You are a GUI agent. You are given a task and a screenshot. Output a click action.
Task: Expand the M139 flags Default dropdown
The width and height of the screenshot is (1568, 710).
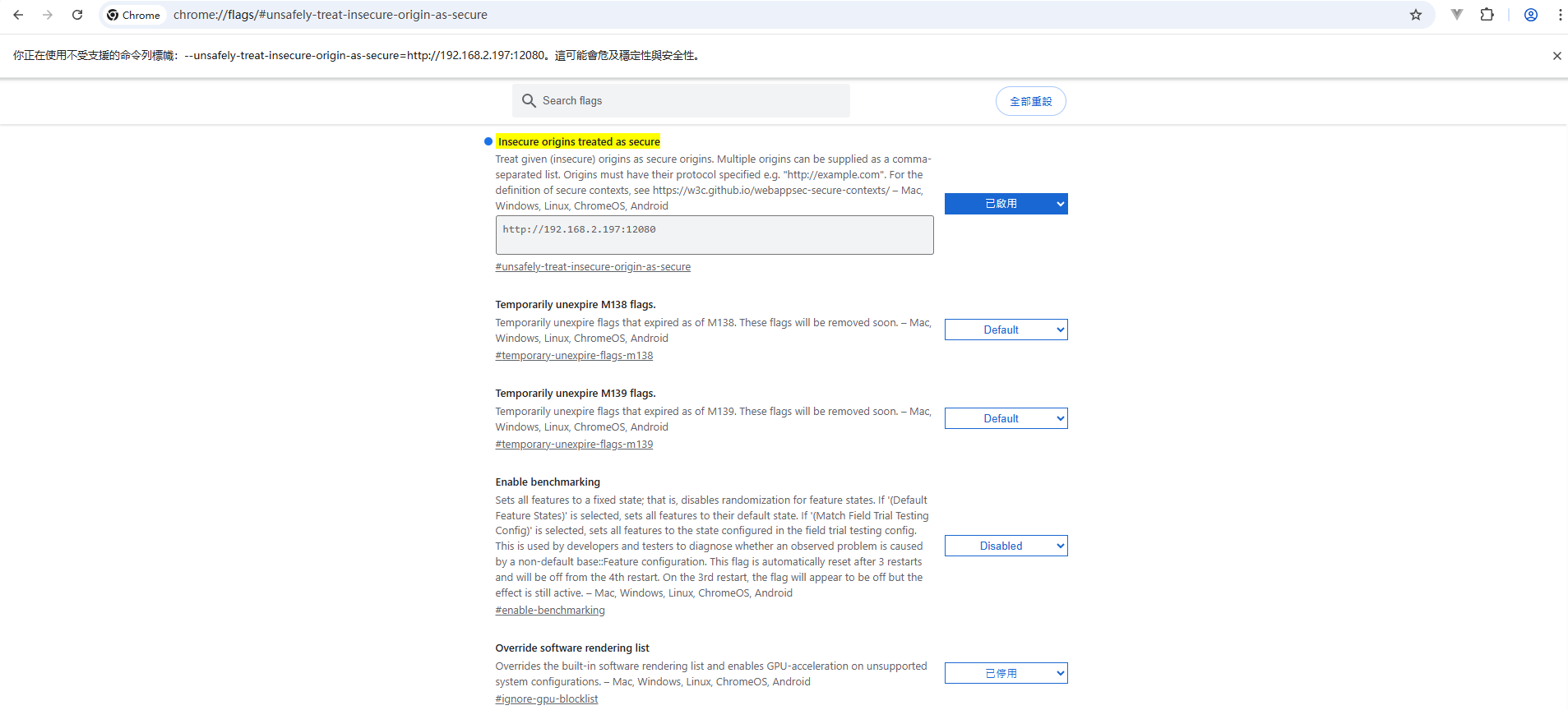[1006, 418]
